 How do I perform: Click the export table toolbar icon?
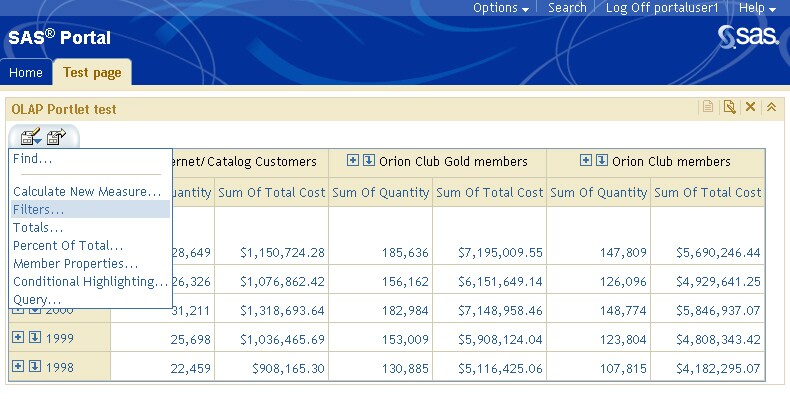[x=56, y=137]
